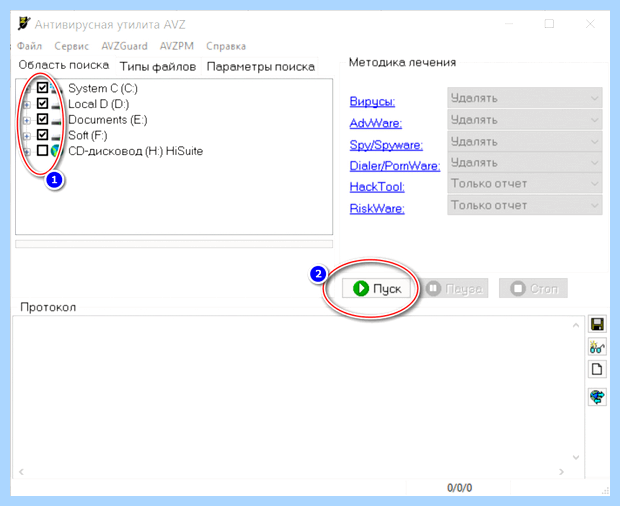
Task: Click the Documents E drive icon
Action: pyautogui.click(x=57, y=120)
